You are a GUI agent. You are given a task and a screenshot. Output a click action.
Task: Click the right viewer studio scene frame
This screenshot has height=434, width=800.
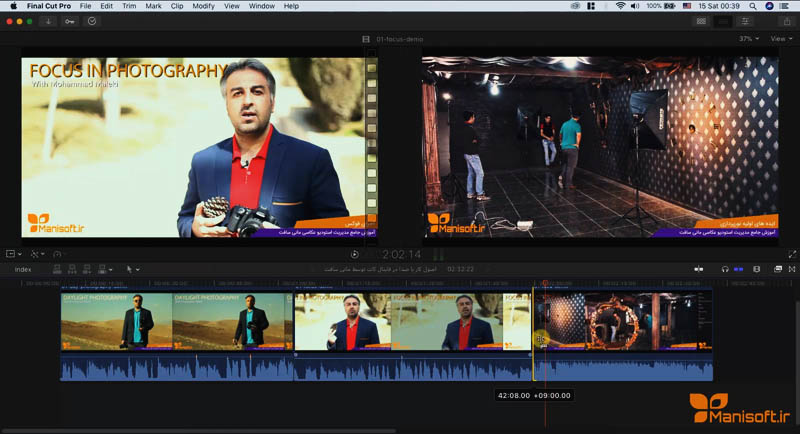click(x=600, y=147)
